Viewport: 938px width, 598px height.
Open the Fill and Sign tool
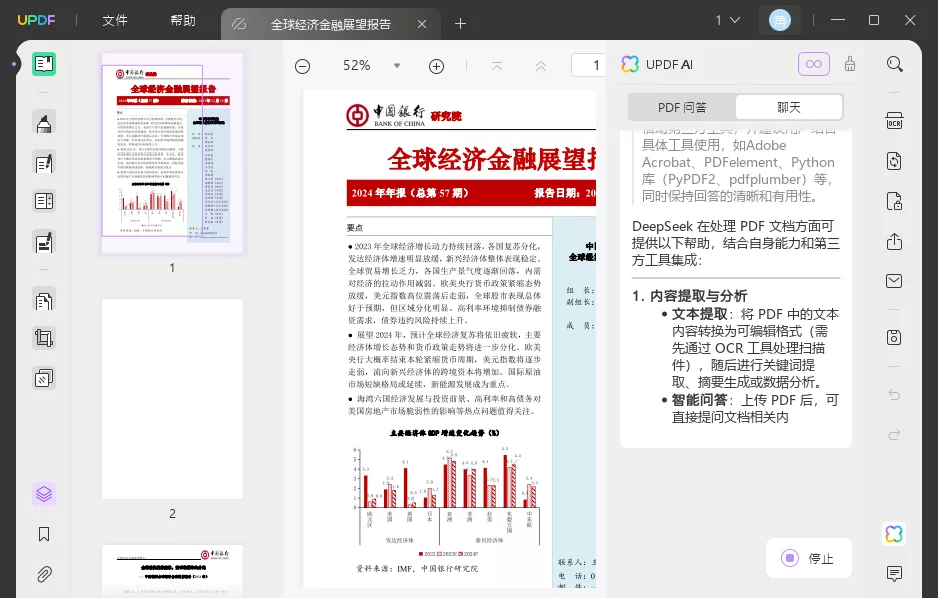click(44, 242)
